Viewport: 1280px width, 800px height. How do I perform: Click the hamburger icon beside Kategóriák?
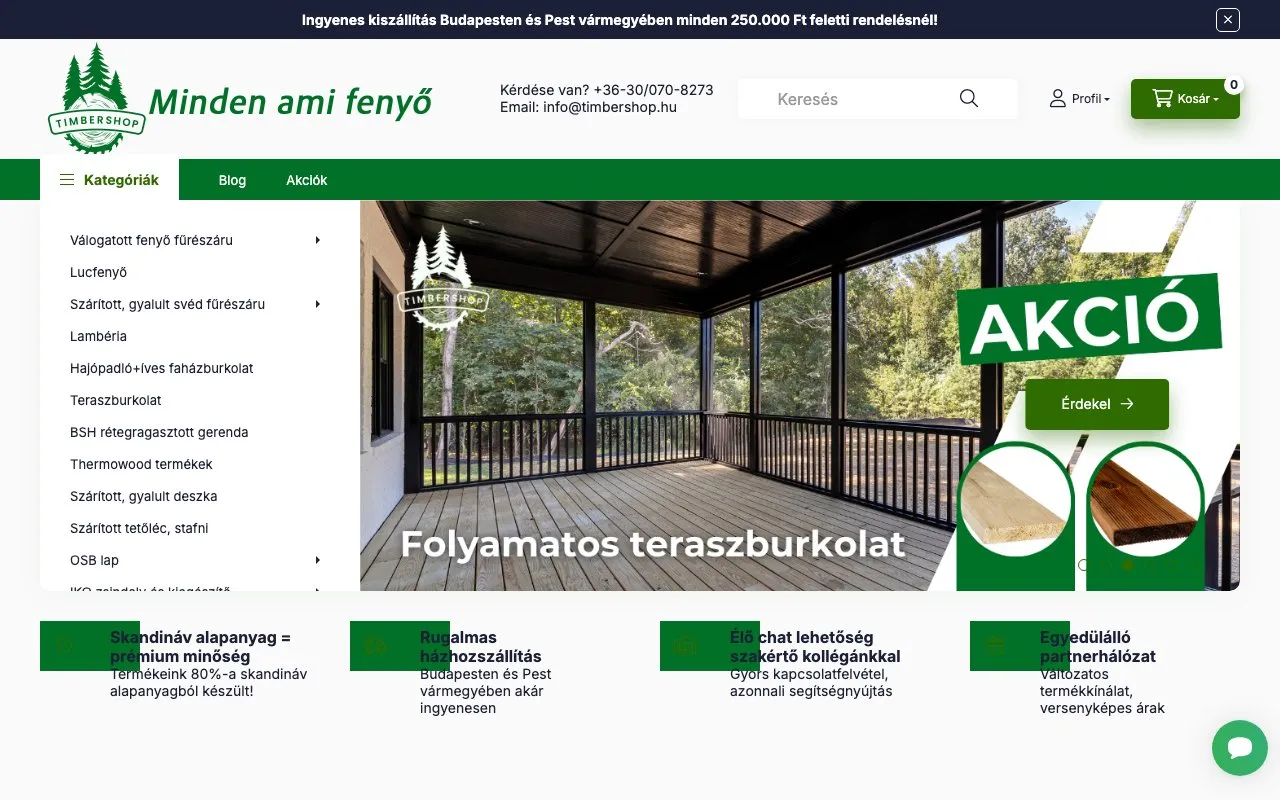(67, 180)
